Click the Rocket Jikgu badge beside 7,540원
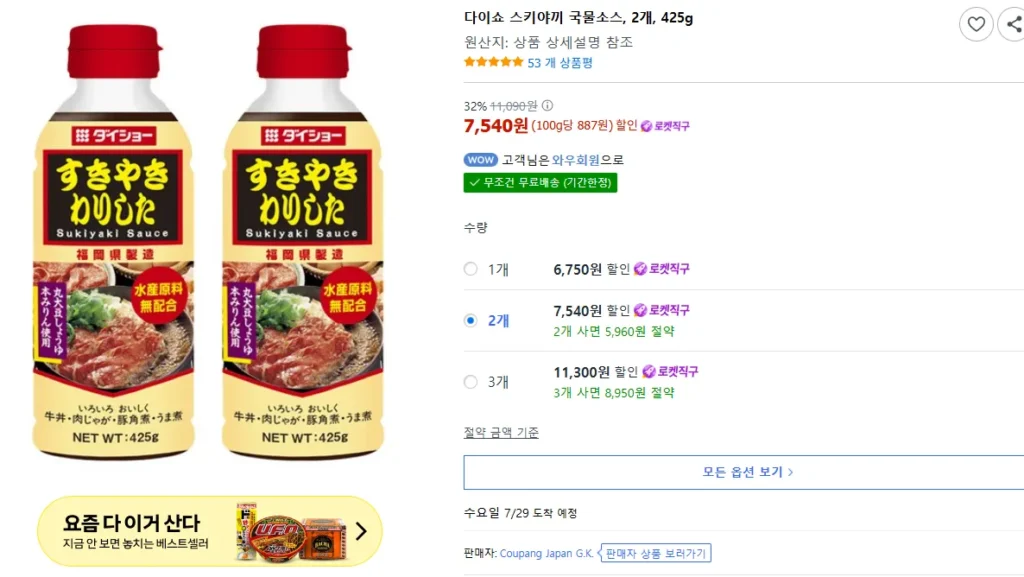 pos(665,126)
